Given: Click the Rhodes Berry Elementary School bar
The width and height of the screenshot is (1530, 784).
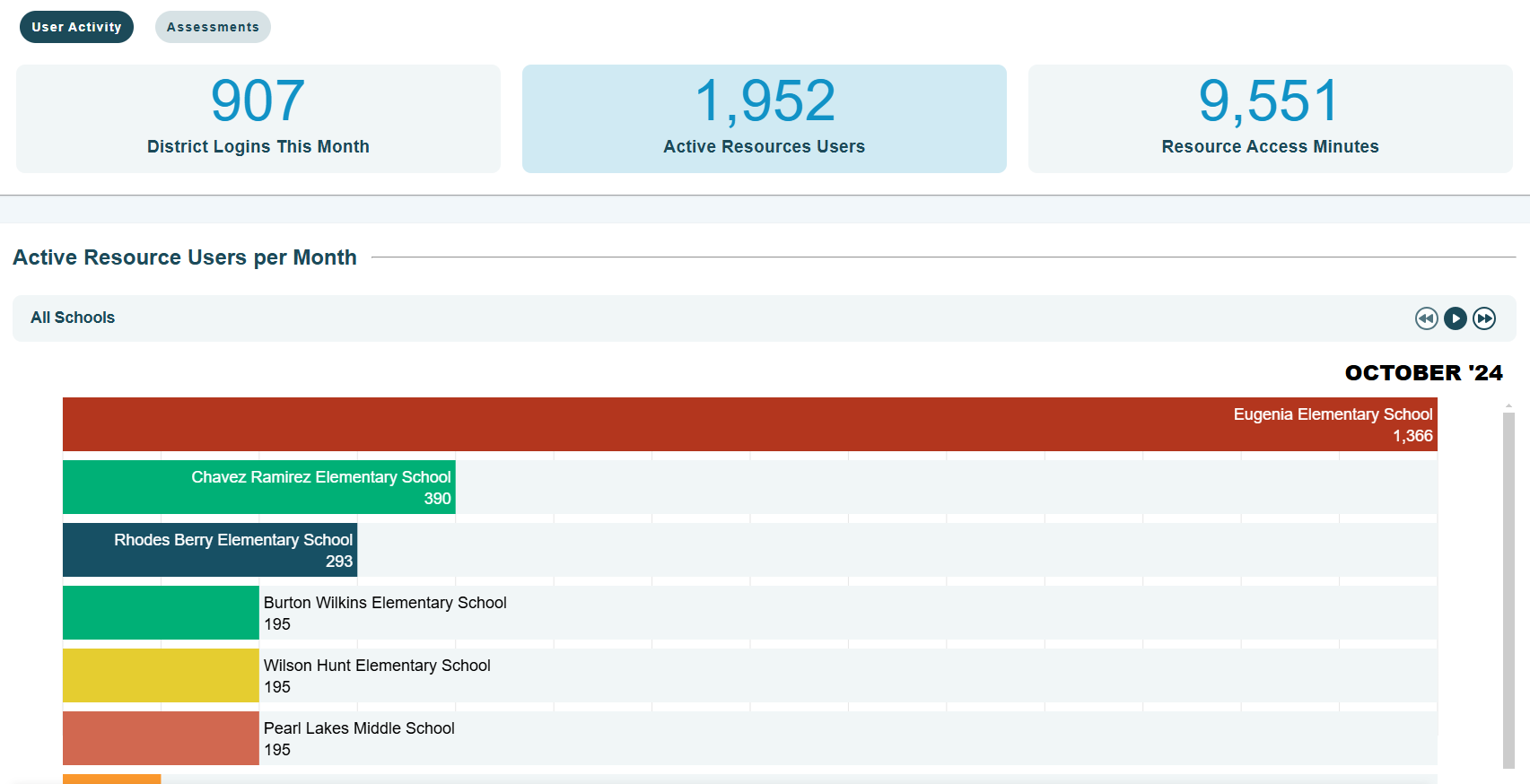Looking at the screenshot, I should coord(210,550).
